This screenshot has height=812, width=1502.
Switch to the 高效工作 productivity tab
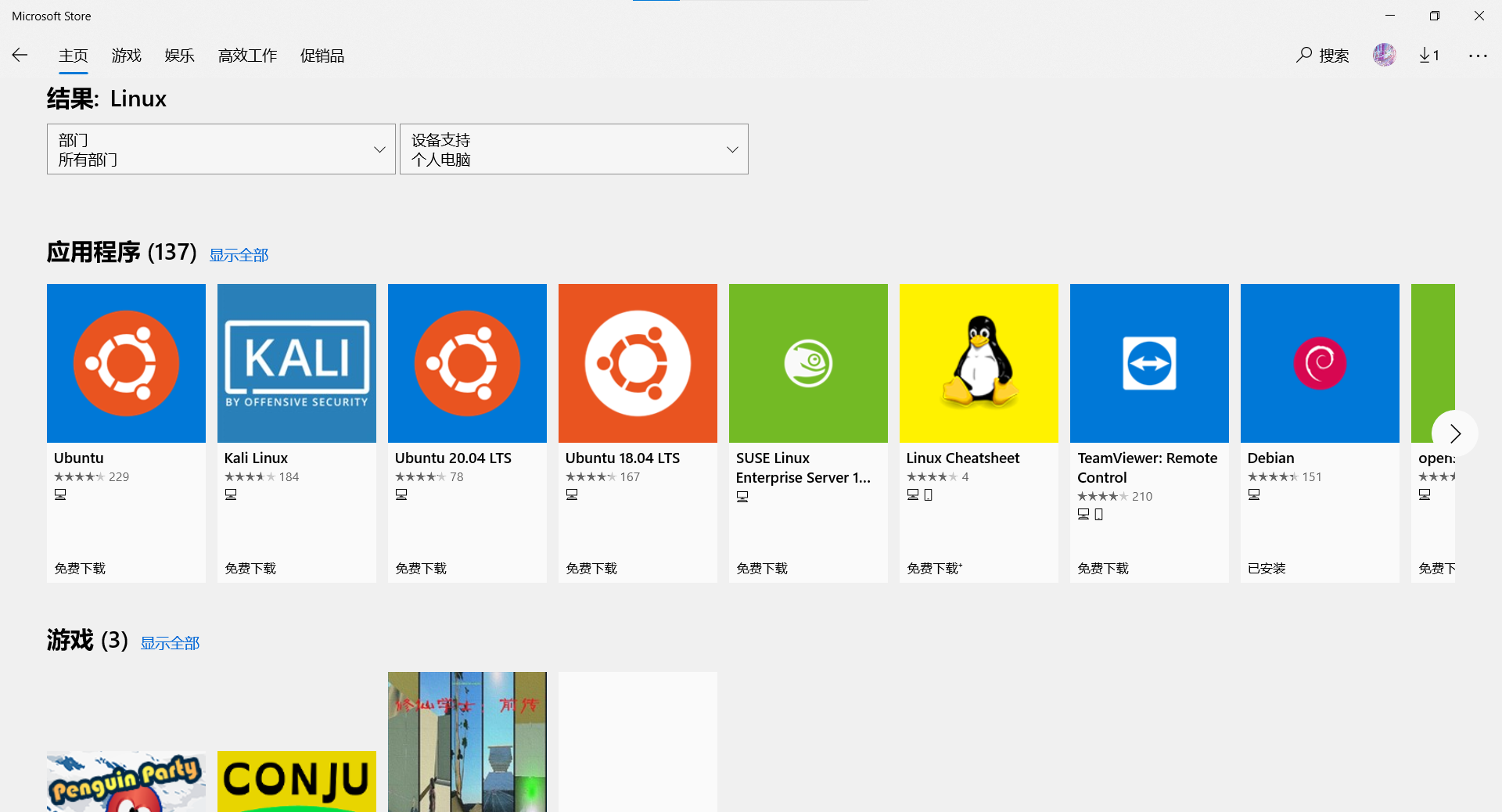point(248,56)
